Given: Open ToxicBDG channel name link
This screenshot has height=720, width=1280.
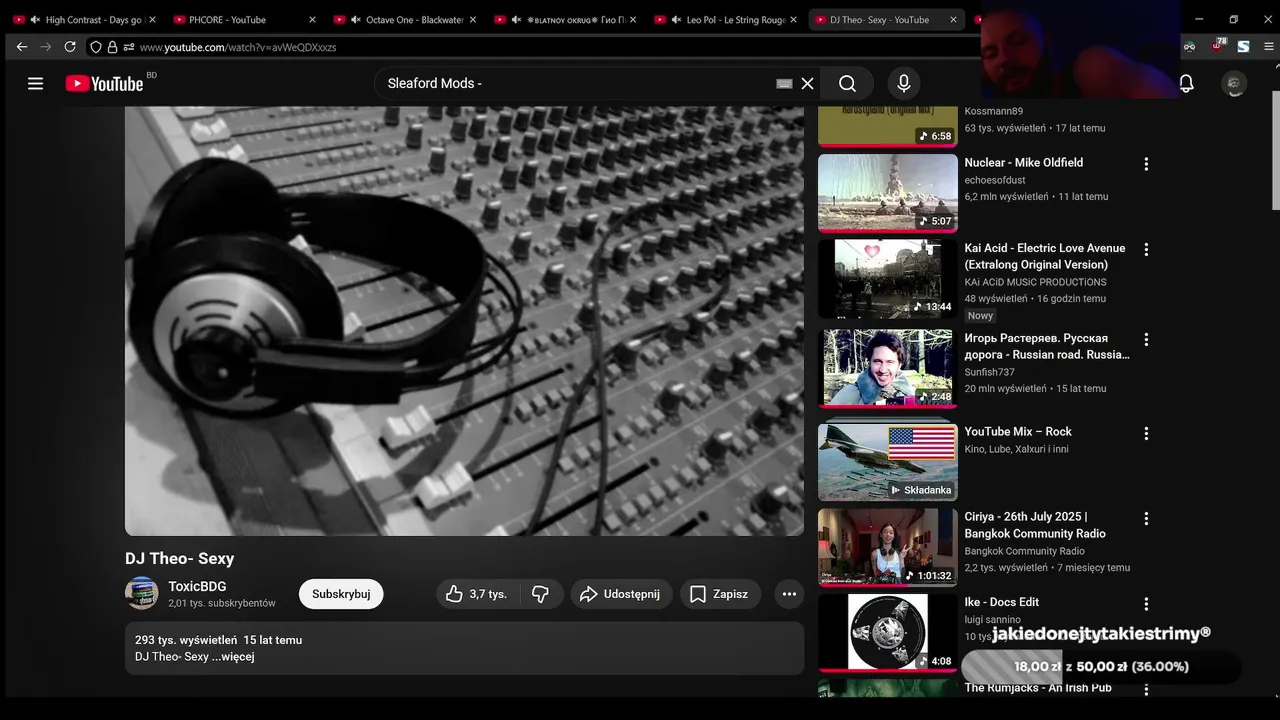Looking at the screenshot, I should (x=197, y=587).
